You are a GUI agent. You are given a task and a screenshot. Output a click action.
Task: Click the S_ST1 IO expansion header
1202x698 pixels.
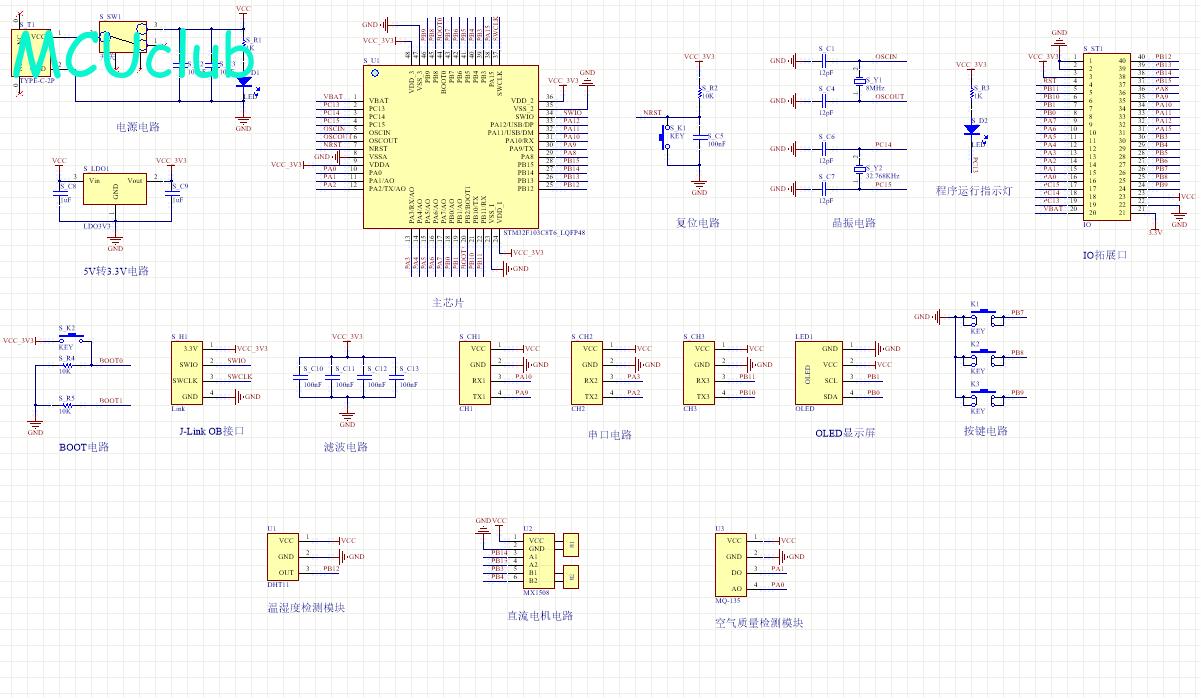[x=1105, y=137]
